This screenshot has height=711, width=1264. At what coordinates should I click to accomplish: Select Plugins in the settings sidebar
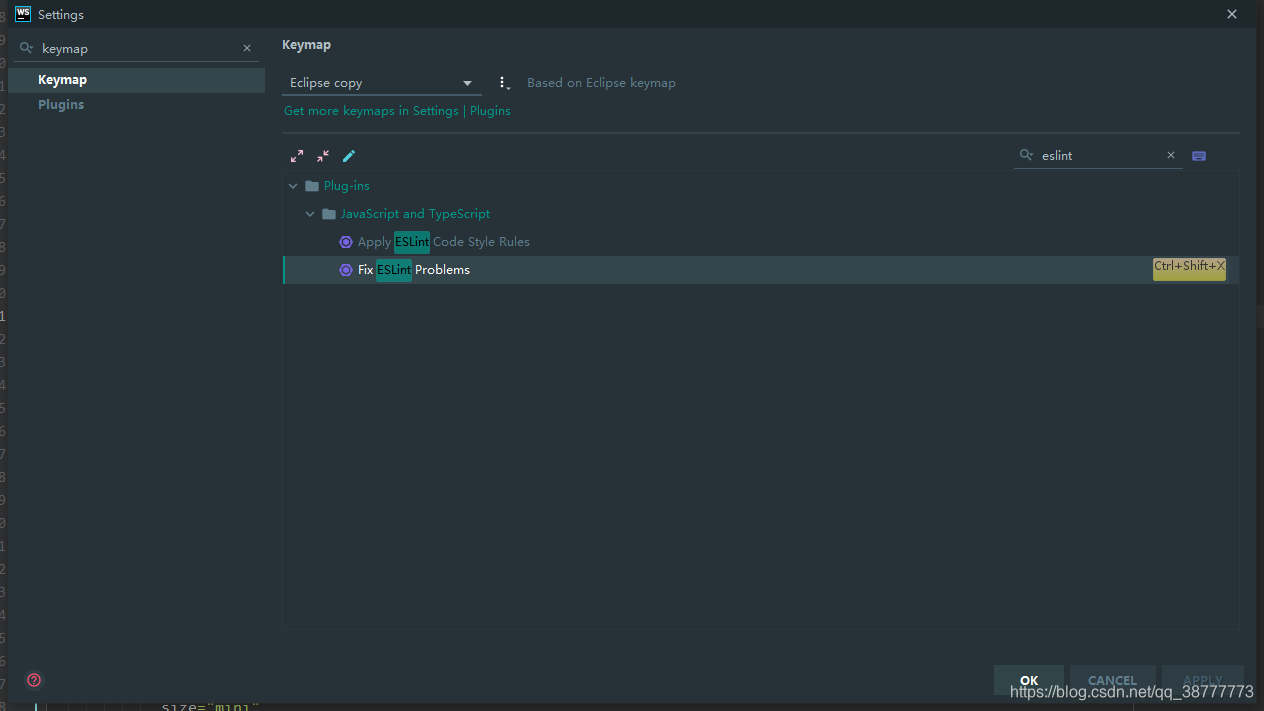[x=137, y=105]
